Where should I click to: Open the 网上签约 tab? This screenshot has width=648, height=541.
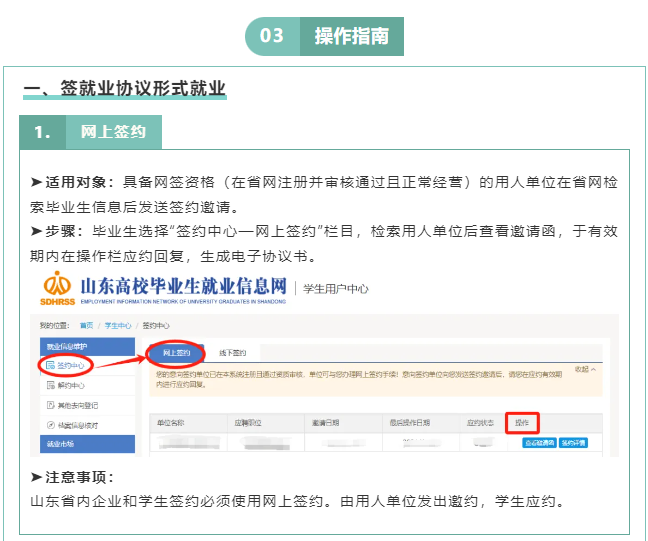(177, 353)
